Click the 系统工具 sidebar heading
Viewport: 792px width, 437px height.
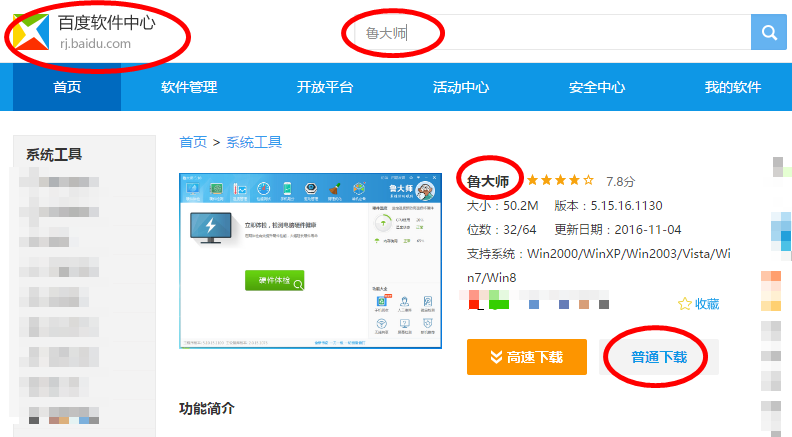[54, 155]
